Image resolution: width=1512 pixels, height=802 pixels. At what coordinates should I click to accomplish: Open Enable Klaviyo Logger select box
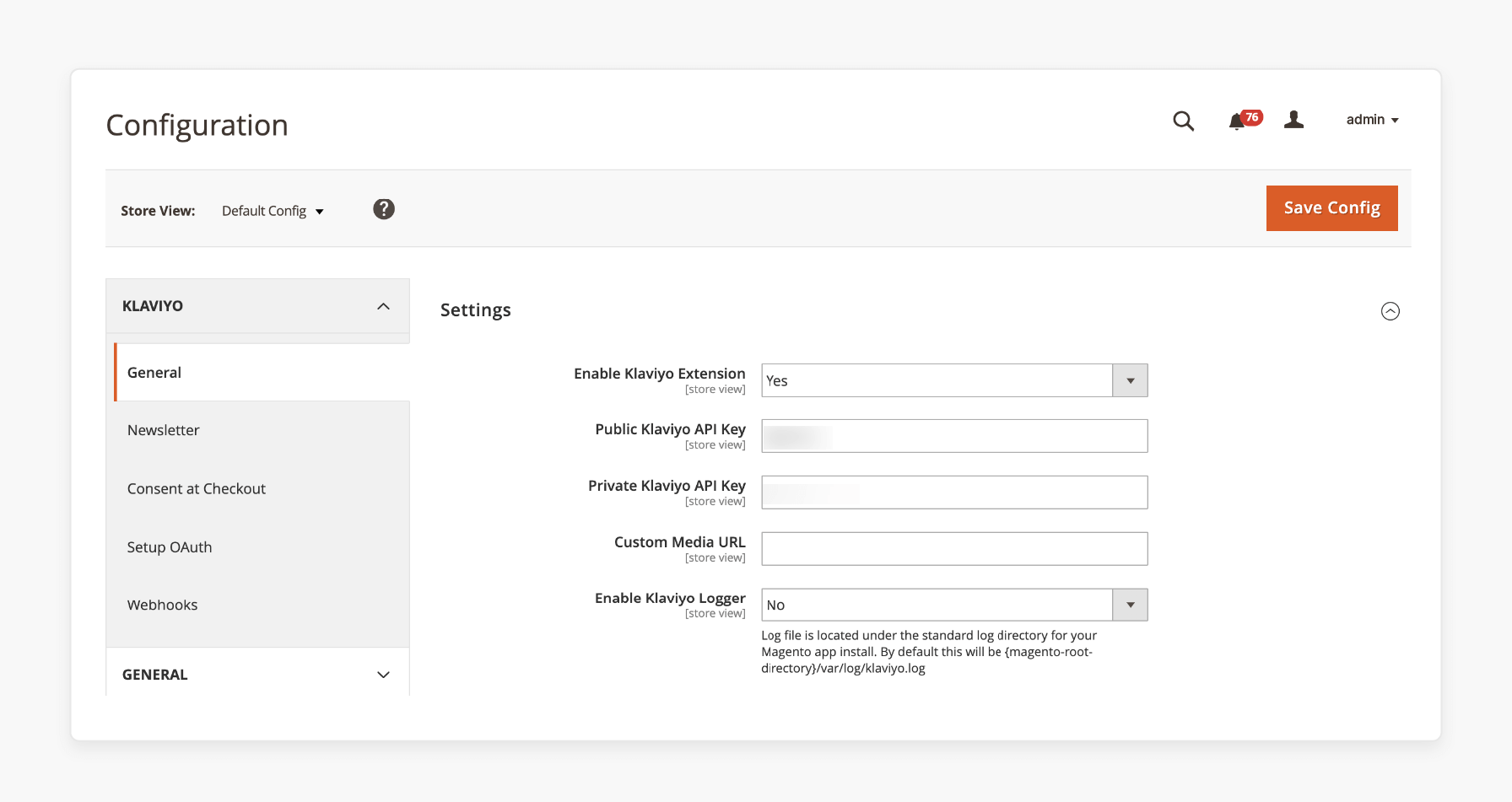click(954, 605)
